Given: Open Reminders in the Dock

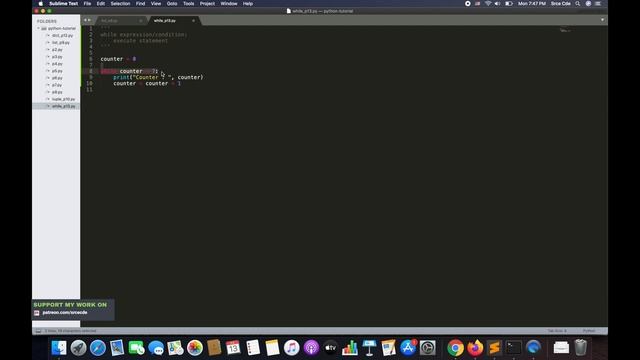Looking at the screenshot, I should click(x=253, y=348).
